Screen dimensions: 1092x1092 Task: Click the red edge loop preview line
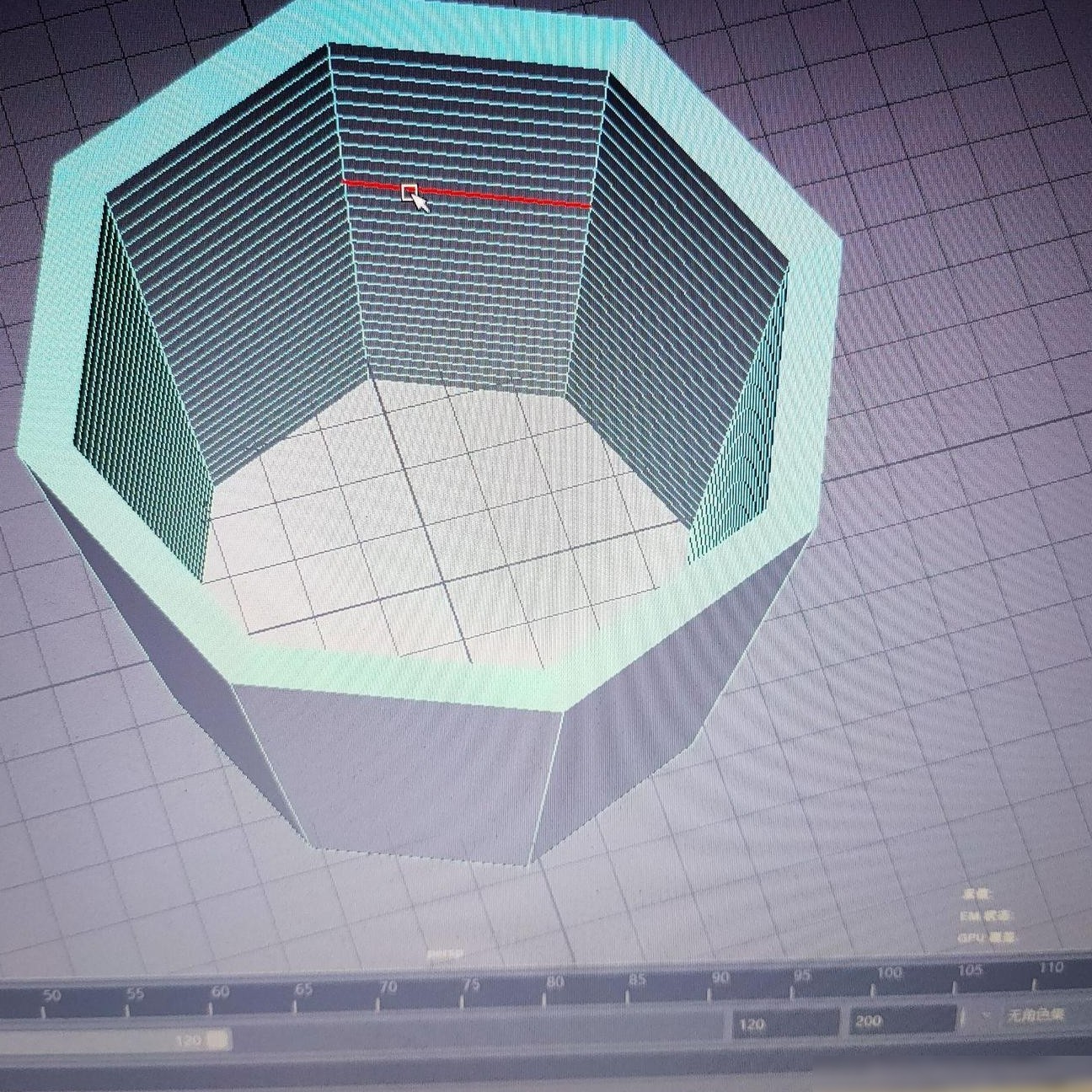click(466, 193)
